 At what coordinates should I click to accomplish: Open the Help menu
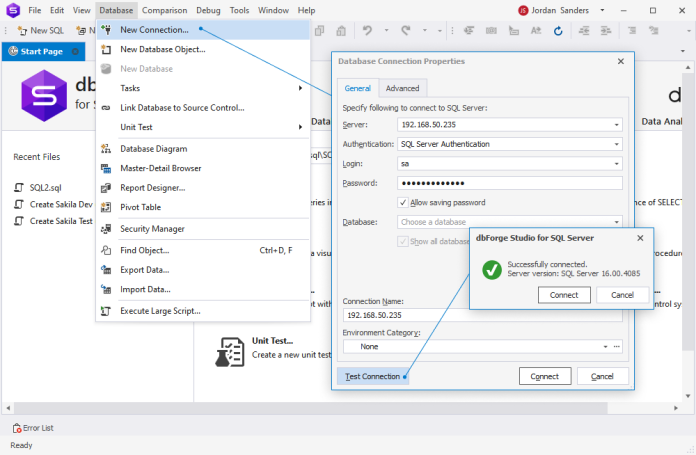coord(306,10)
